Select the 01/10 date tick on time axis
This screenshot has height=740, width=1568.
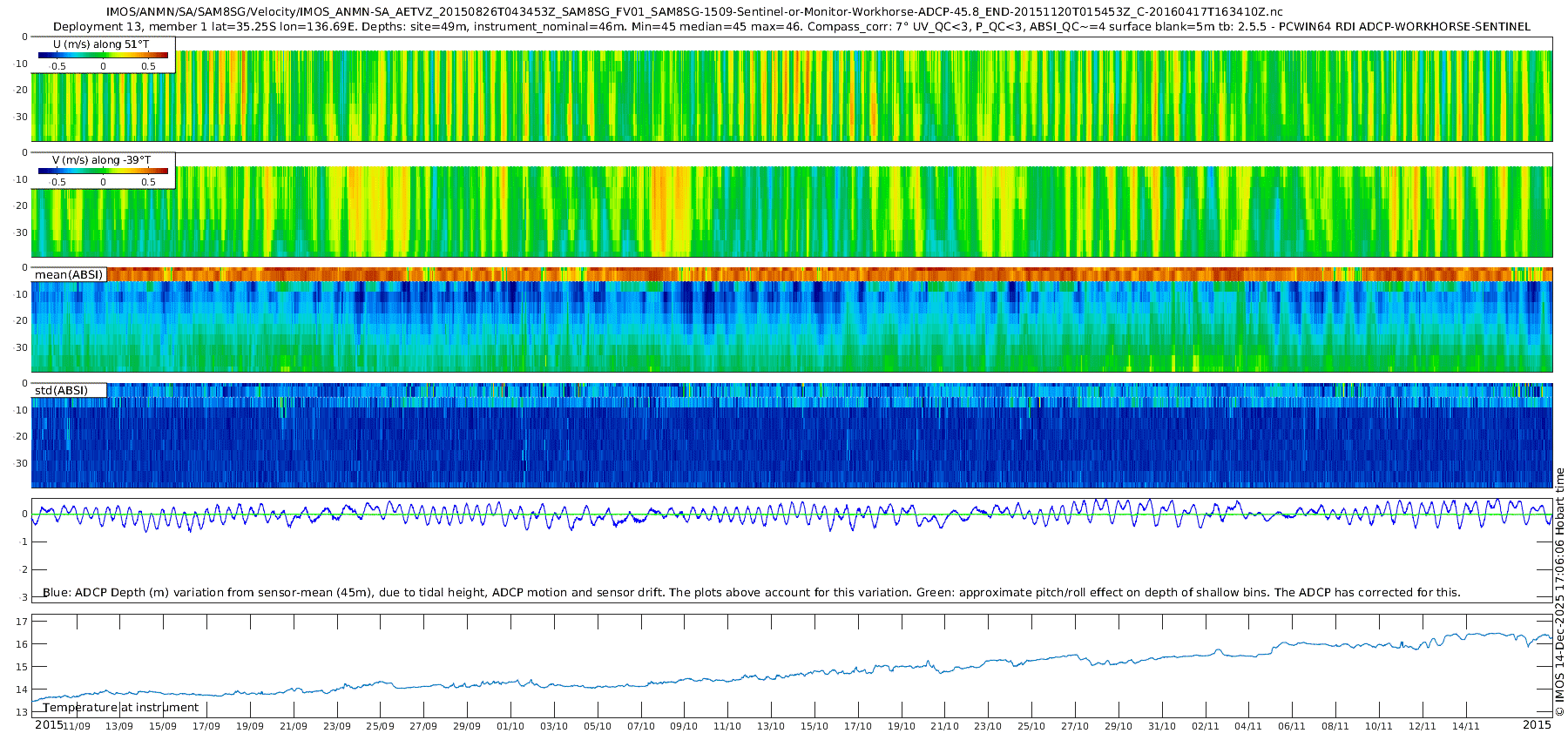(510, 726)
